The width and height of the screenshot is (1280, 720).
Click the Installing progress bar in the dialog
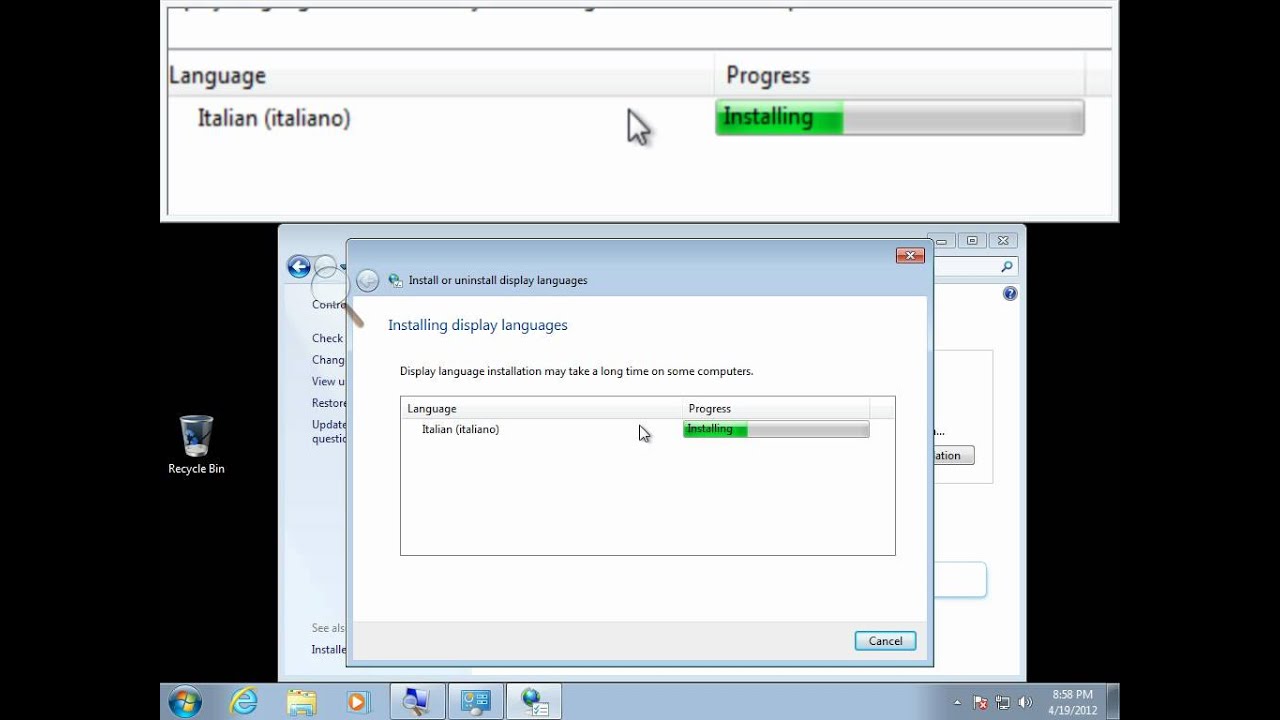pyautogui.click(x=776, y=429)
